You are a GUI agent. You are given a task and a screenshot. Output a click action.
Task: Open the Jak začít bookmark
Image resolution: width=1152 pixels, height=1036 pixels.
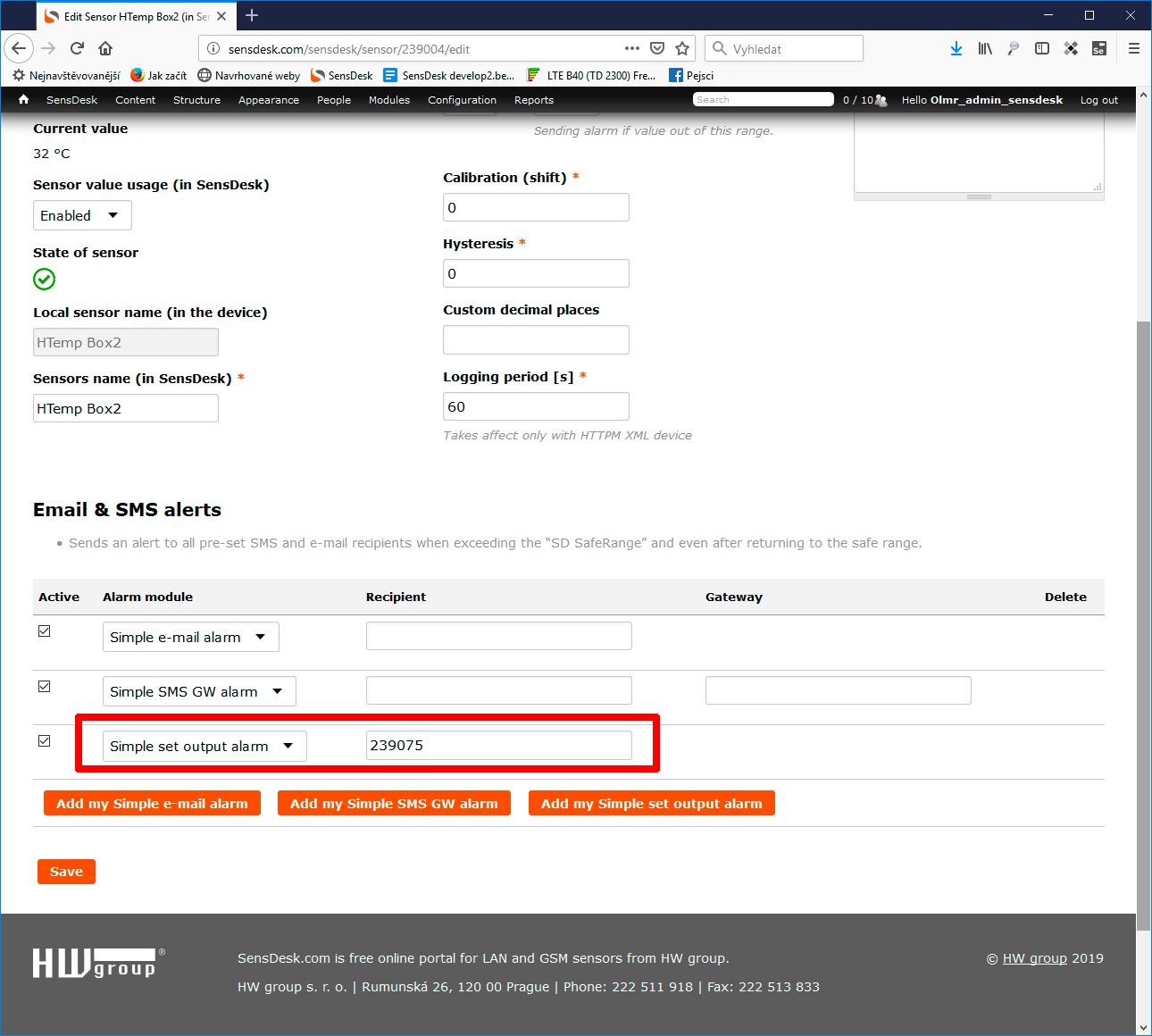pos(158,75)
